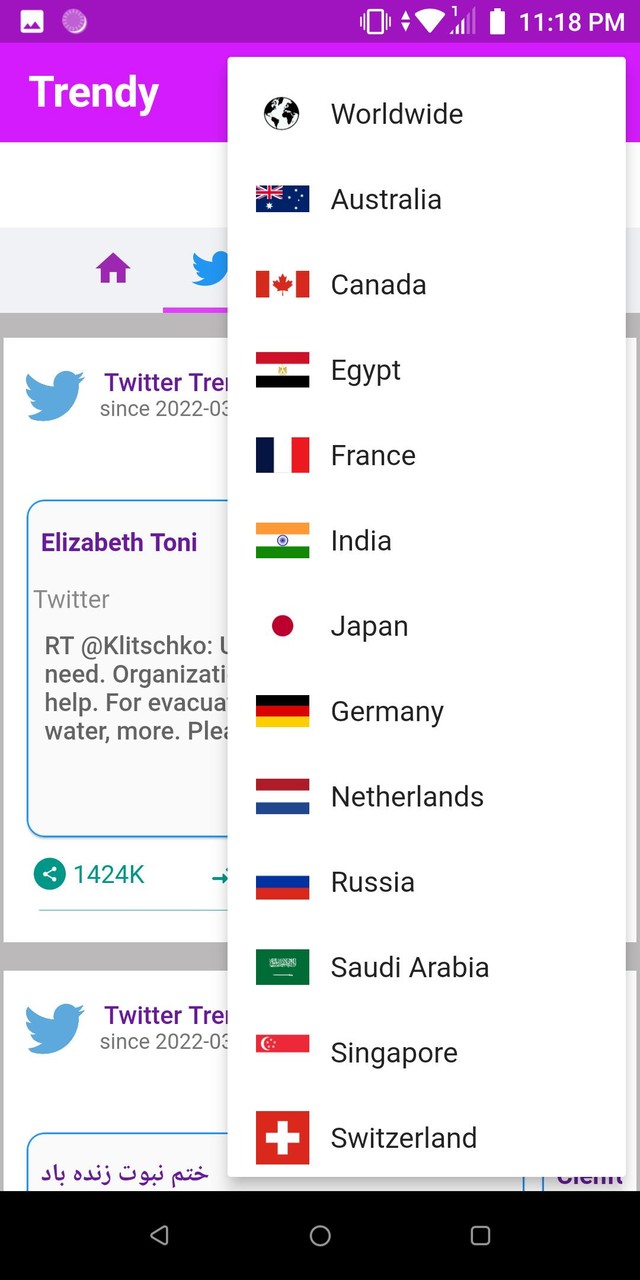Viewport: 640px width, 1280px height.
Task: Tap the Egypt flag icon
Action: (282, 370)
